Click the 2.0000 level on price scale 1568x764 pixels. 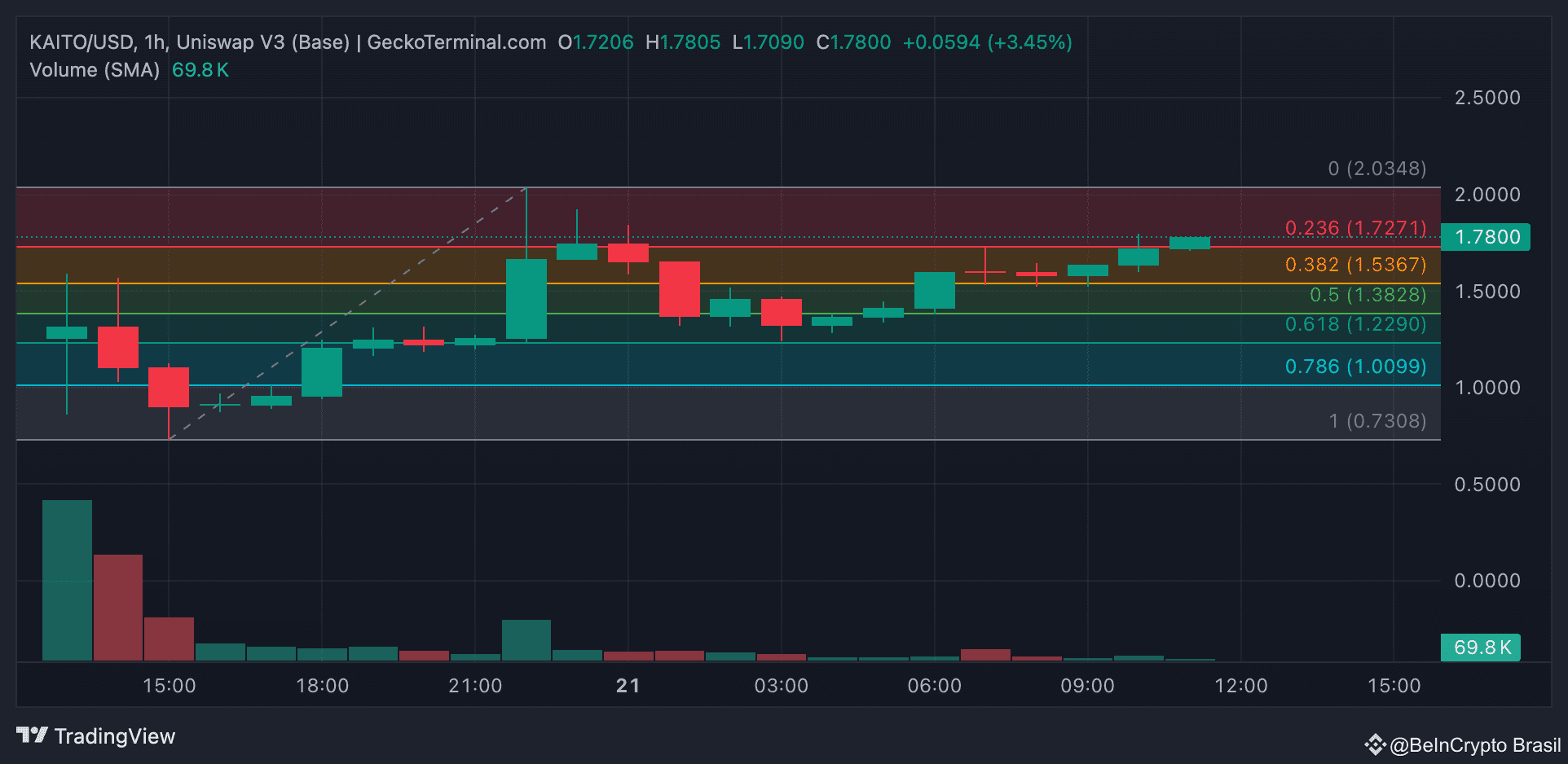(1489, 194)
